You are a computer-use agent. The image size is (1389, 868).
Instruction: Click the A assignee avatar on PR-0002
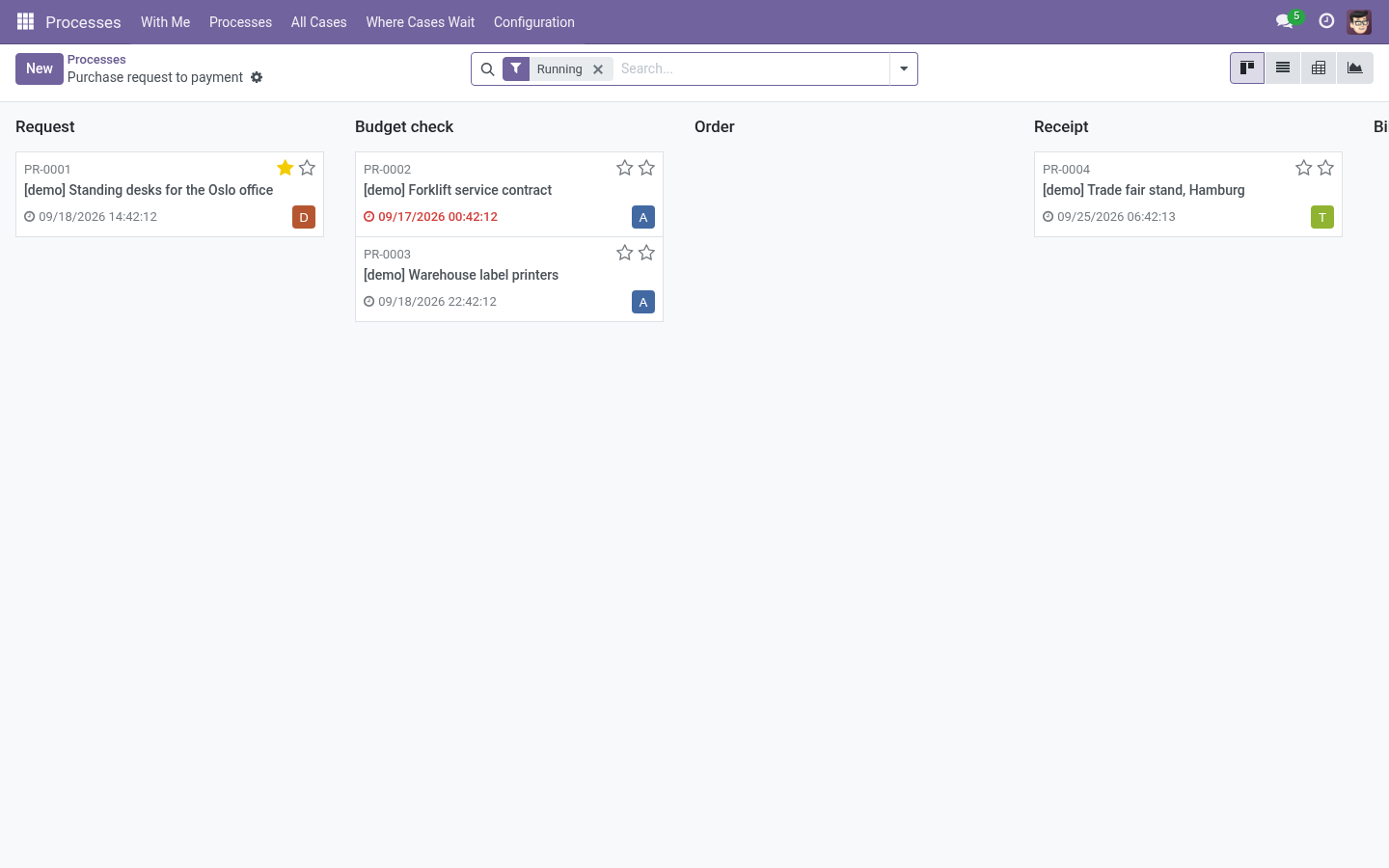(x=643, y=217)
